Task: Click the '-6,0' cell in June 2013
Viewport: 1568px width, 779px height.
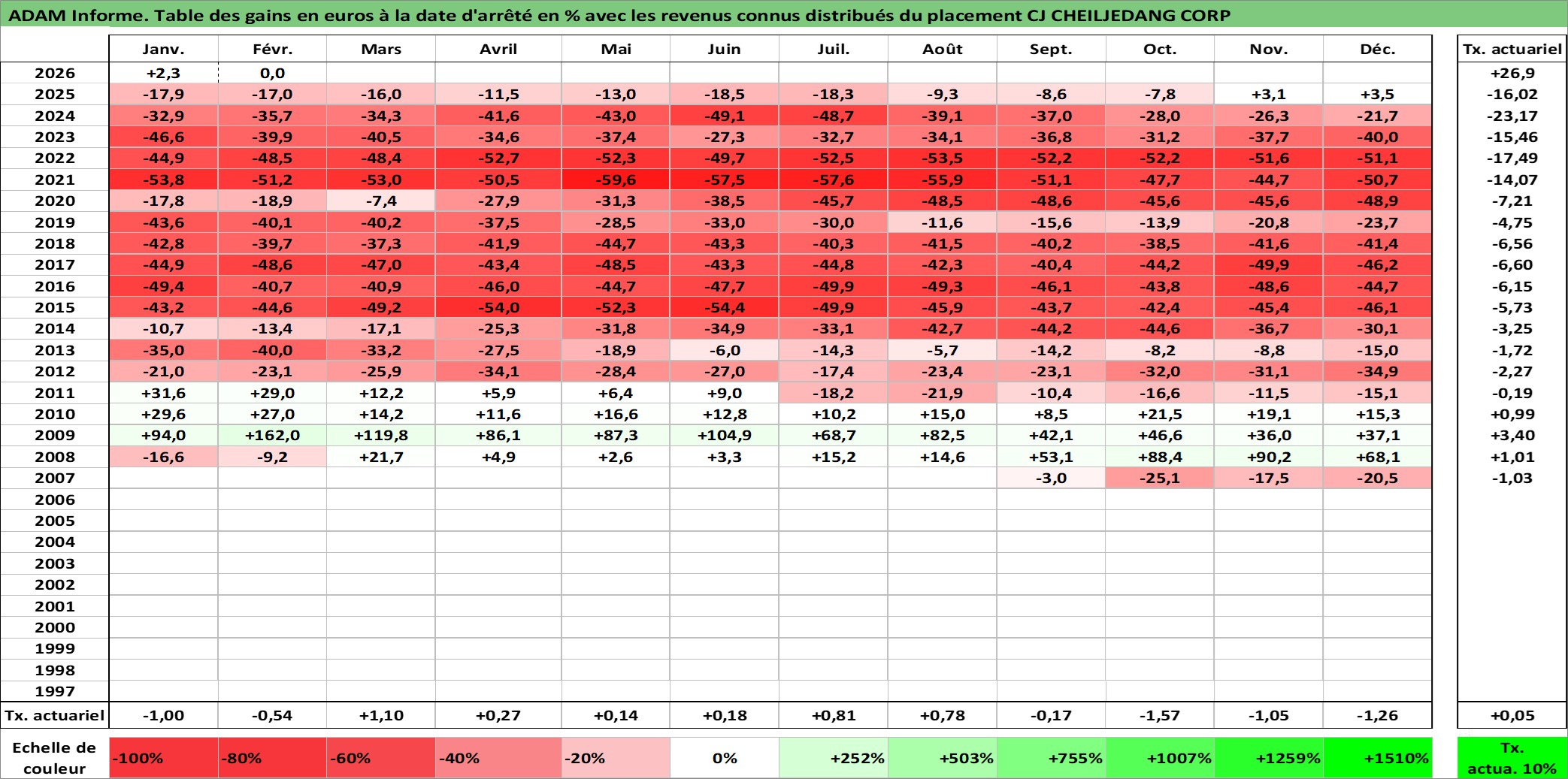Action: [725, 350]
